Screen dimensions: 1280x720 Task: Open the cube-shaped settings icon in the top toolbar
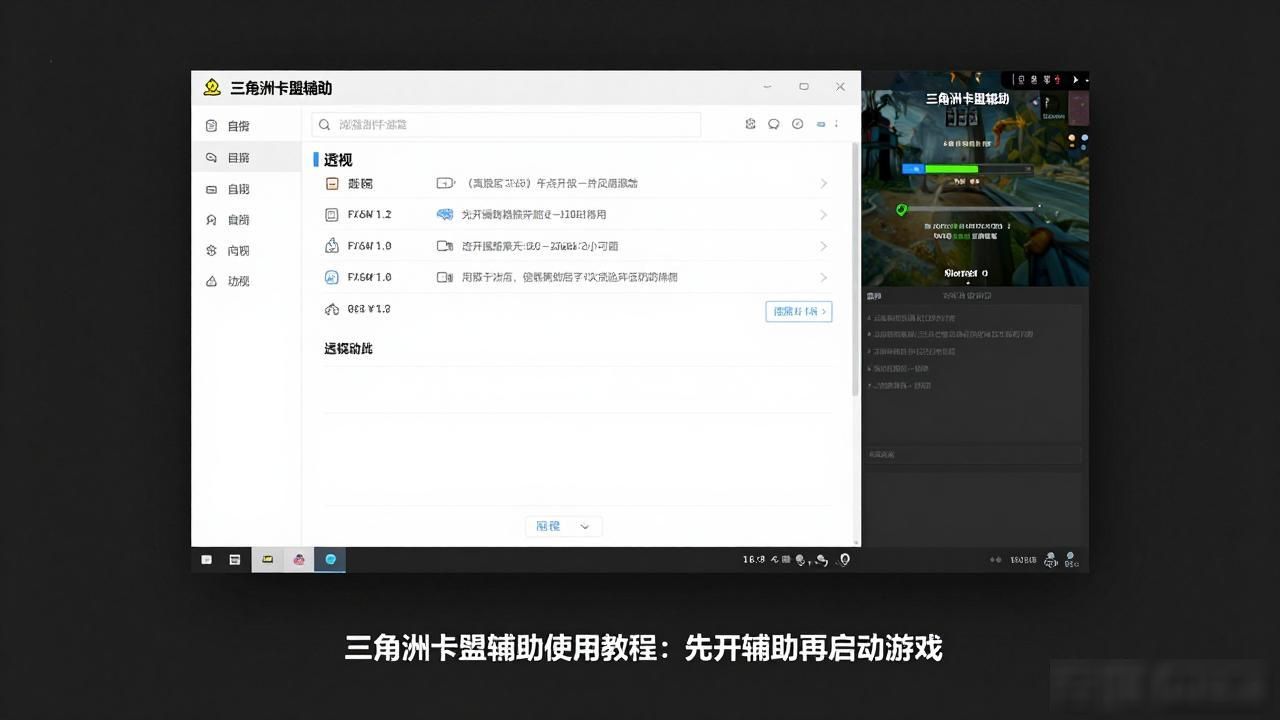tap(751, 124)
